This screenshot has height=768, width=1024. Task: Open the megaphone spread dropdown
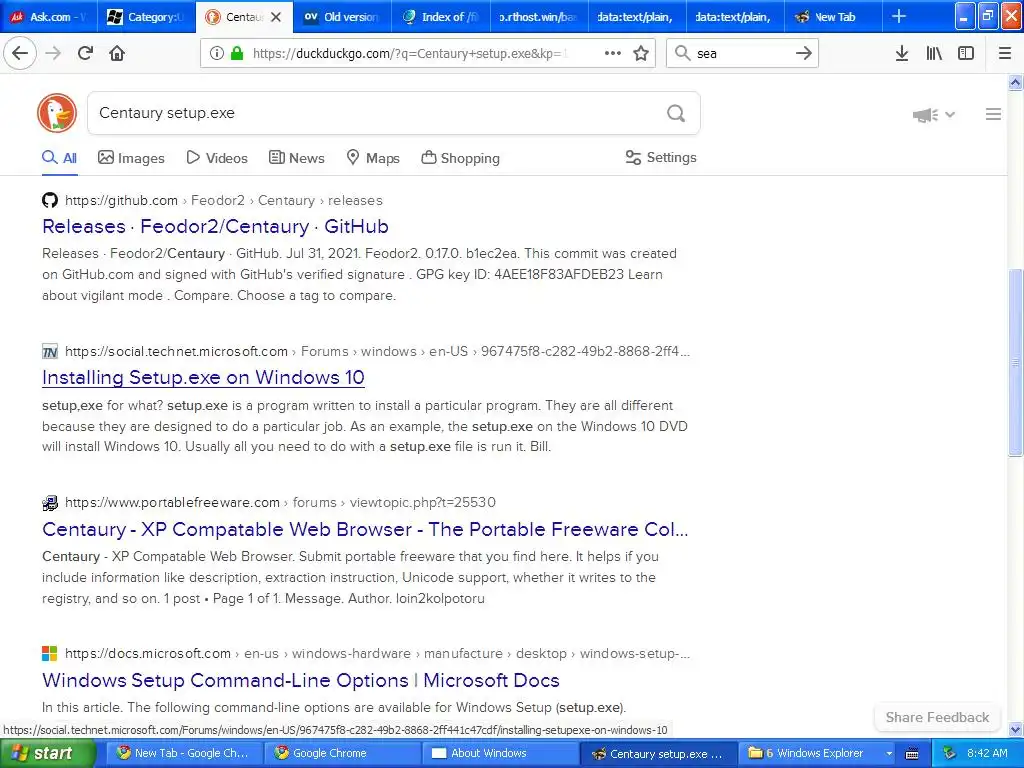934,115
